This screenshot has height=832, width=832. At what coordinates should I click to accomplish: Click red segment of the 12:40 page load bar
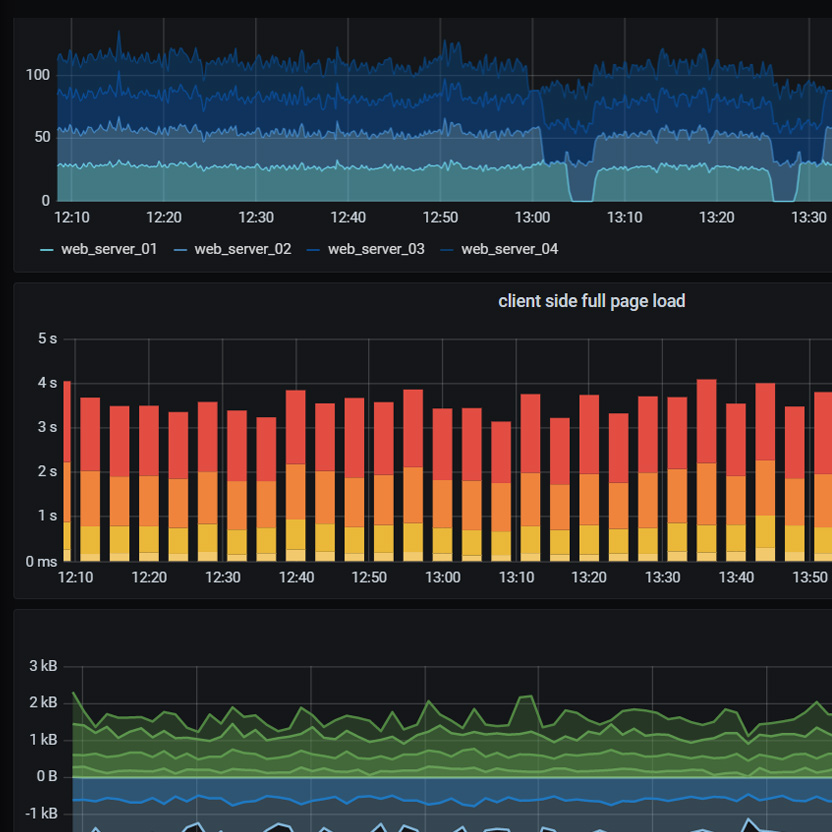tap(296, 427)
